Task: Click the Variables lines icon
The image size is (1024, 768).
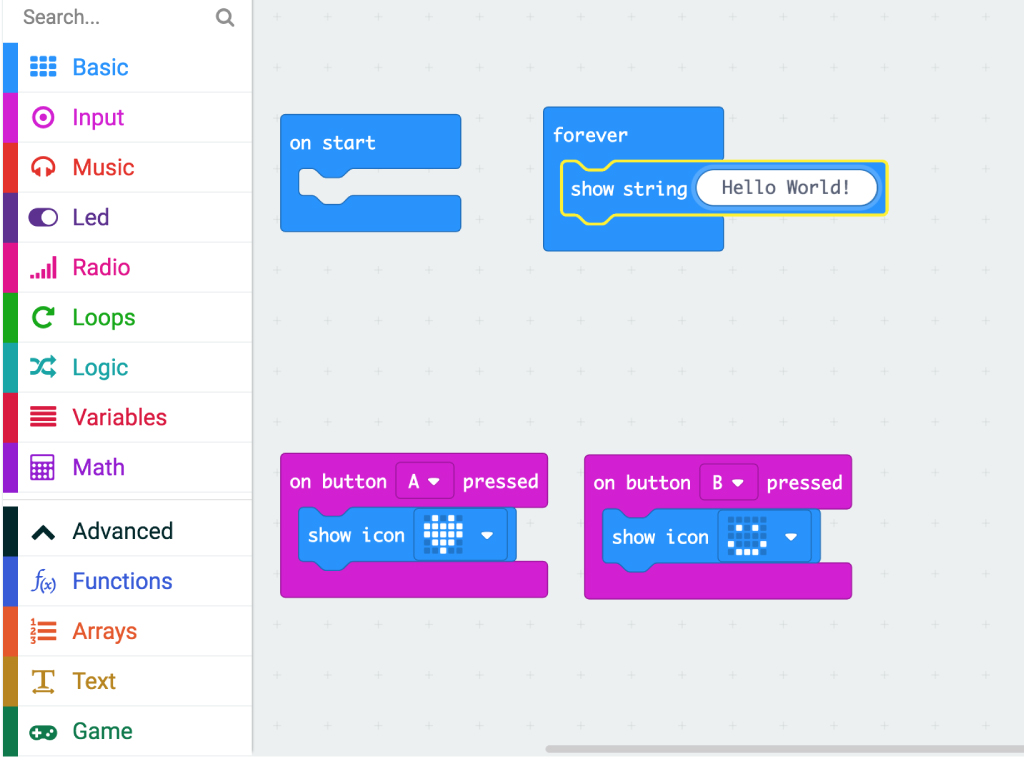Action: pyautogui.click(x=43, y=417)
